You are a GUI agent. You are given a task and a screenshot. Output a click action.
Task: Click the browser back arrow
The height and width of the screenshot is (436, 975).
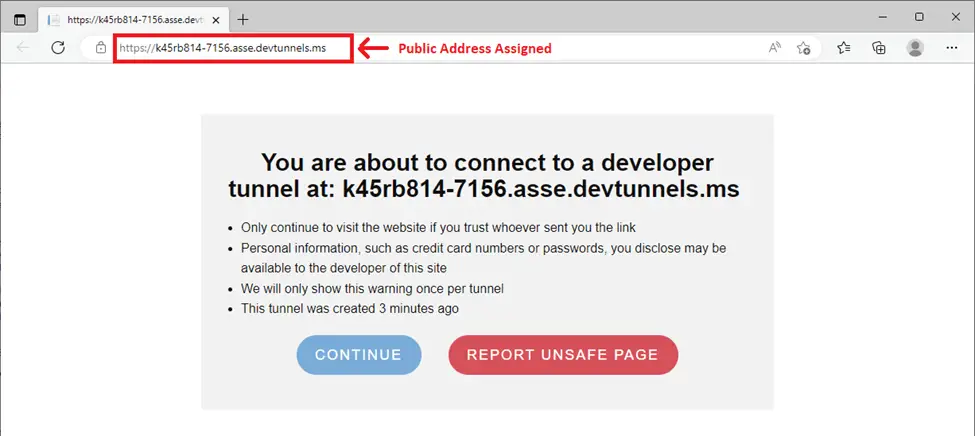(x=23, y=48)
